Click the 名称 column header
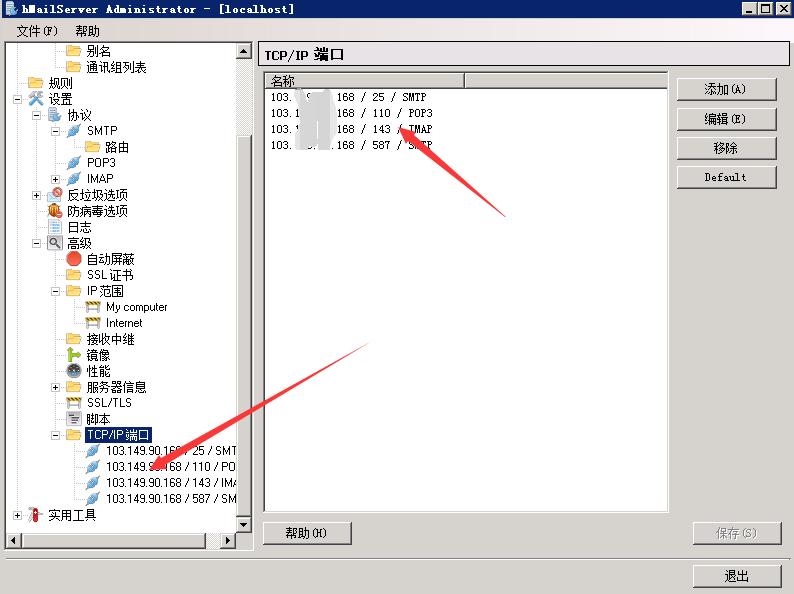Image resolution: width=794 pixels, height=594 pixels. click(365, 81)
